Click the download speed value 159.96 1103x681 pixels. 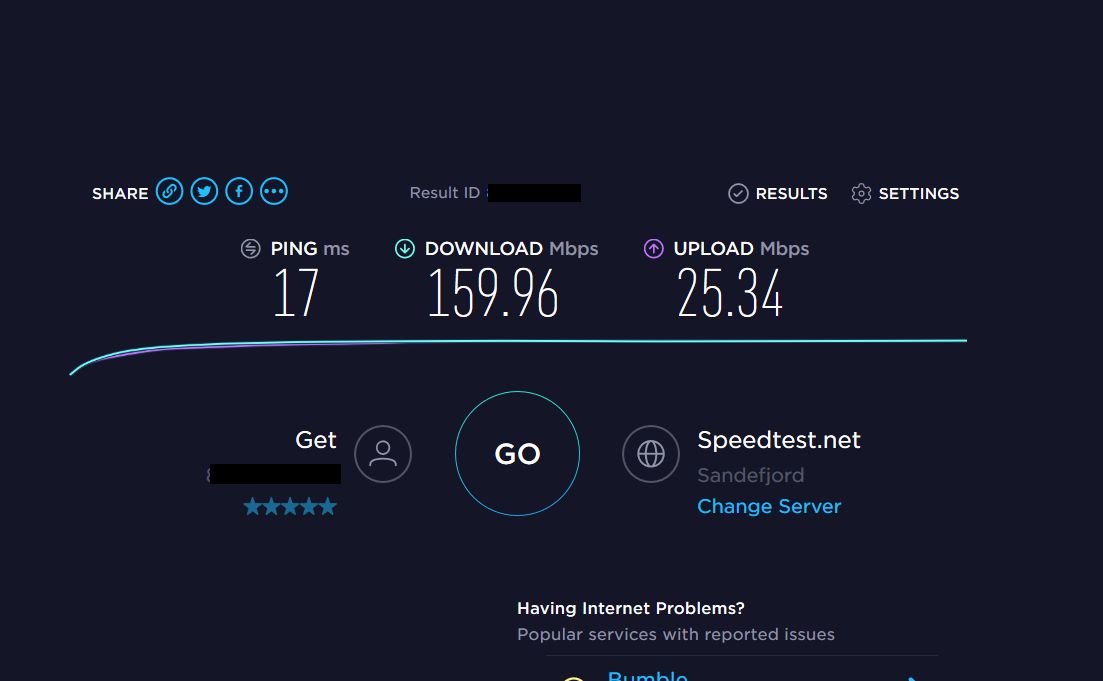coord(493,293)
